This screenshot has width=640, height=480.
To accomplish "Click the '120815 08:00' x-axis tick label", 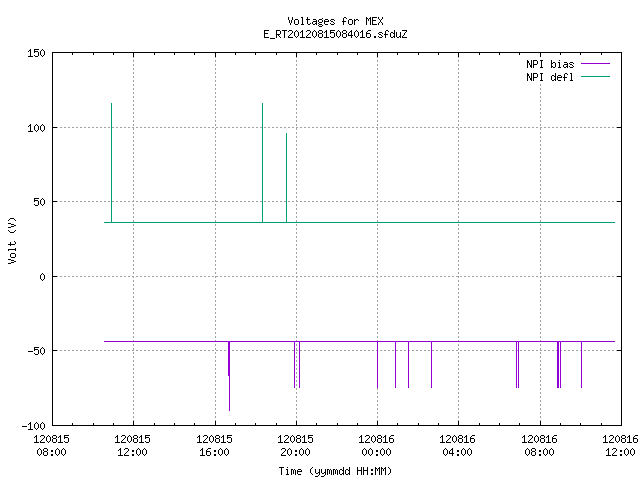I will (51, 446).
